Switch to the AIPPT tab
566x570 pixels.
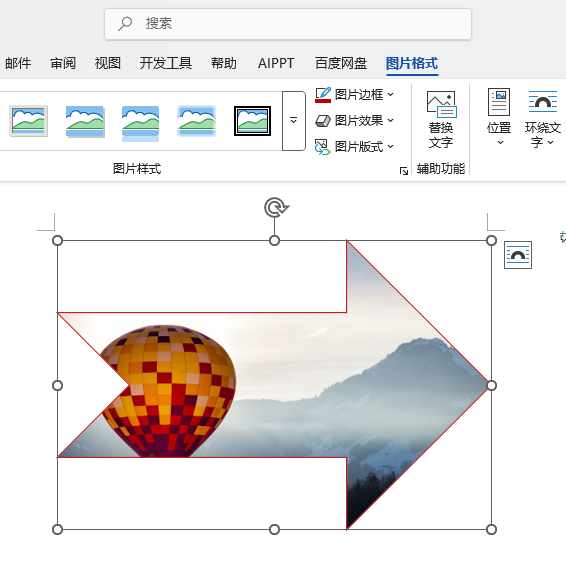pos(276,63)
